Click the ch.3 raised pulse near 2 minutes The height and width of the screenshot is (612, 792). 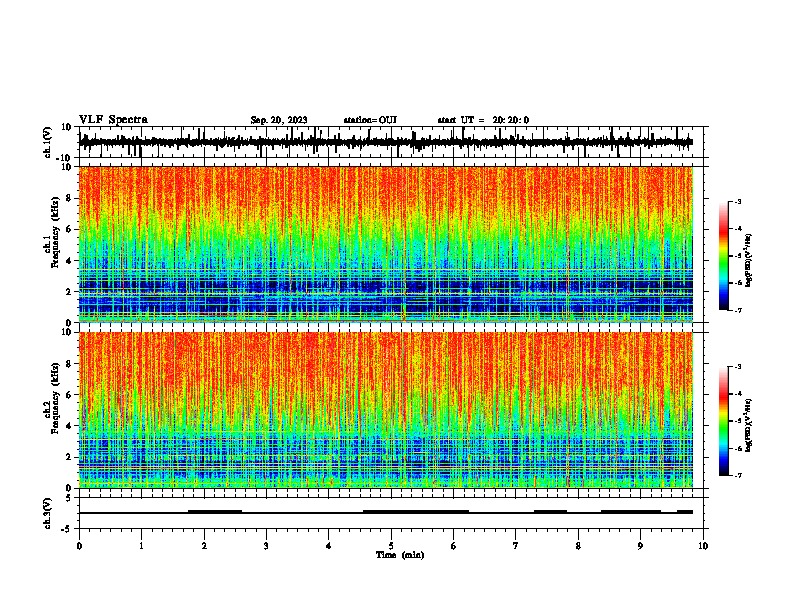(x=215, y=511)
